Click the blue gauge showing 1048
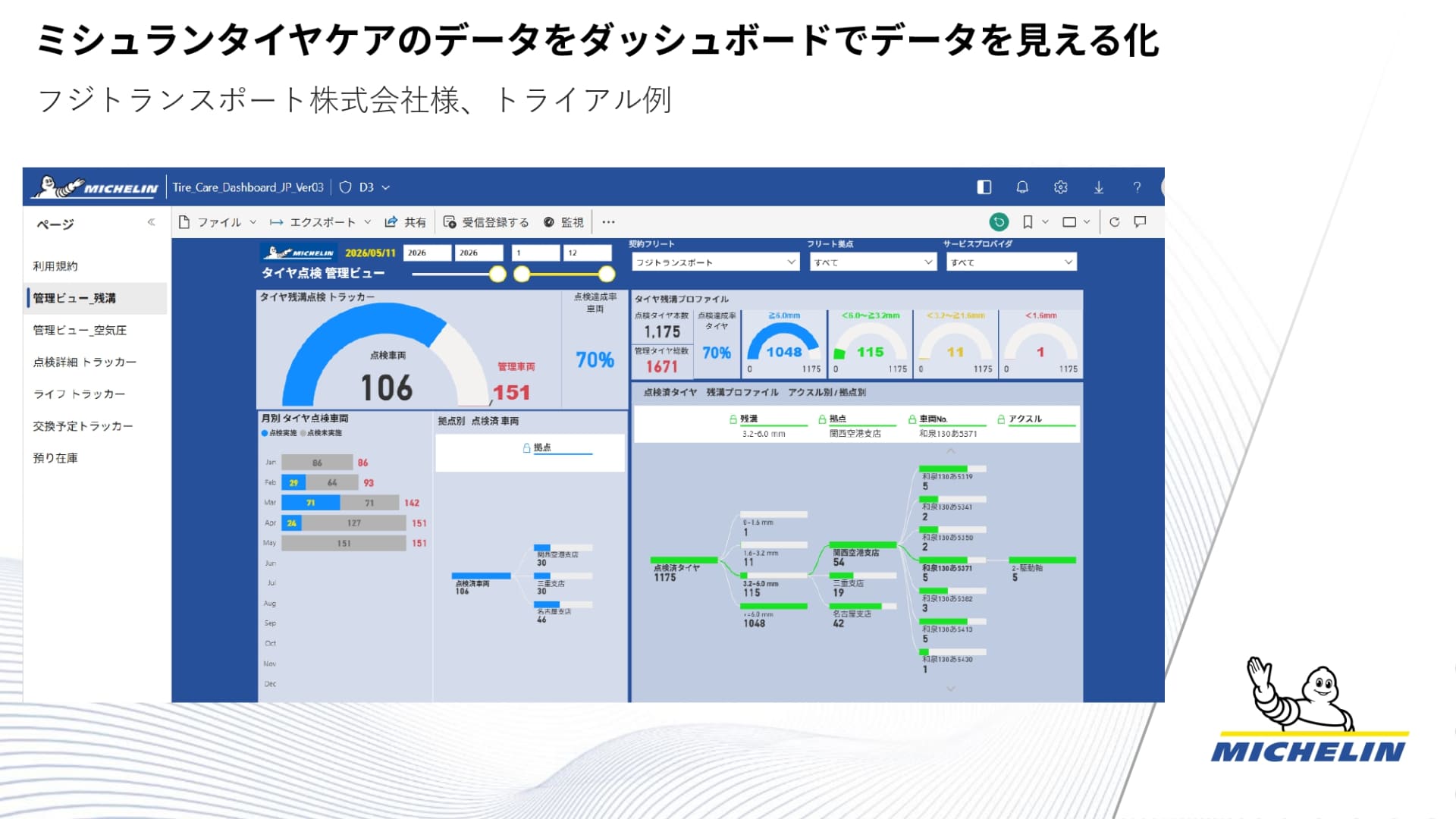The height and width of the screenshot is (819, 1456). coord(783,342)
